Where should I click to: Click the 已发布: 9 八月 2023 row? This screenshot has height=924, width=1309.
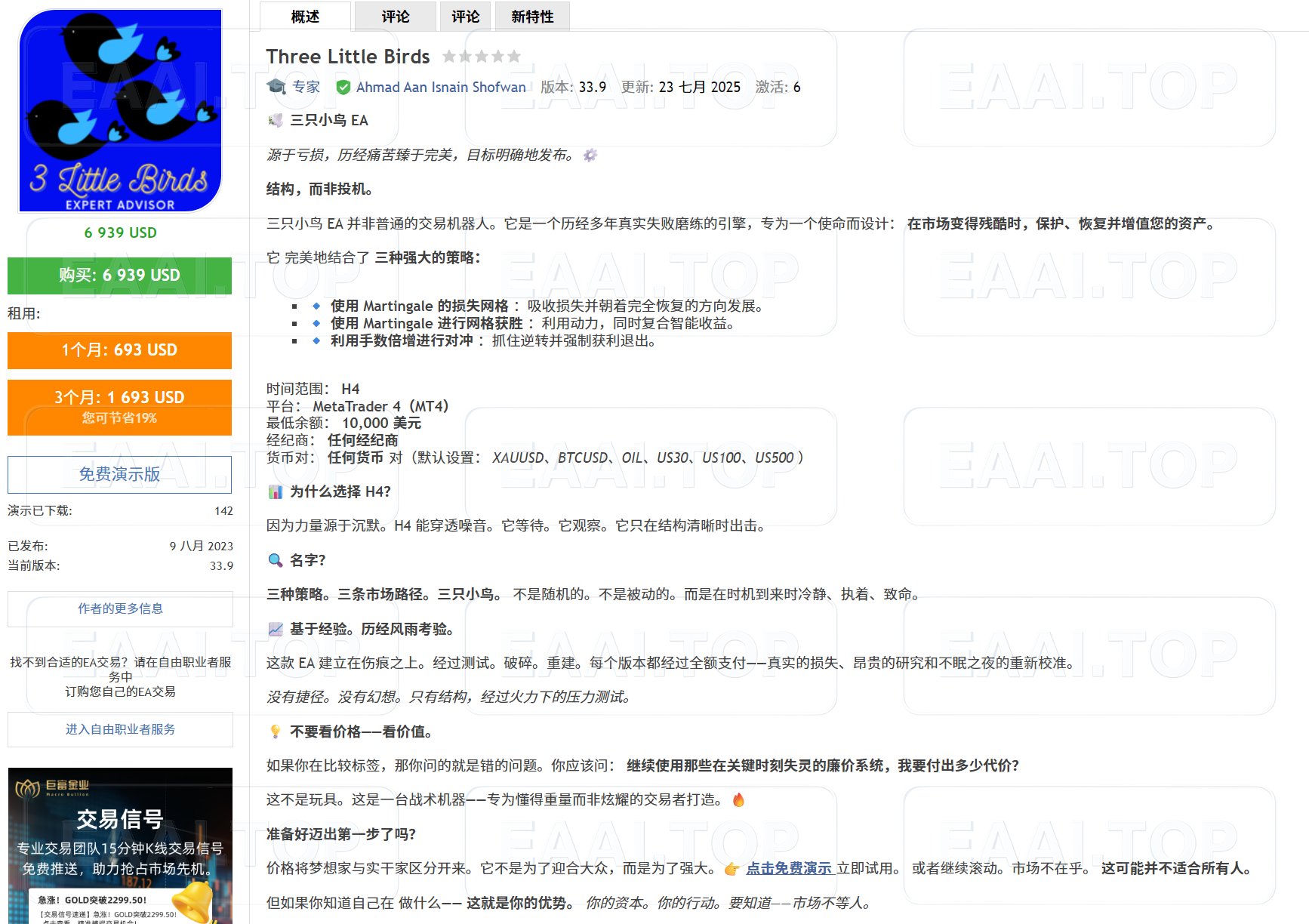click(120, 546)
